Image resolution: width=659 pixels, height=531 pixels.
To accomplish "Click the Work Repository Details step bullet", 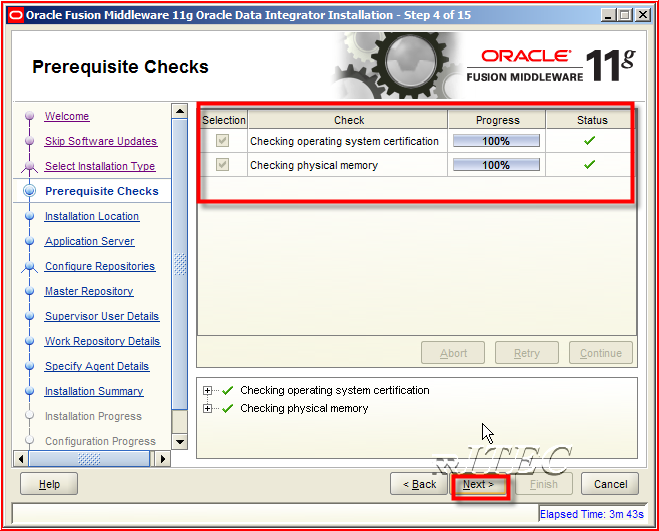I will click(29, 341).
